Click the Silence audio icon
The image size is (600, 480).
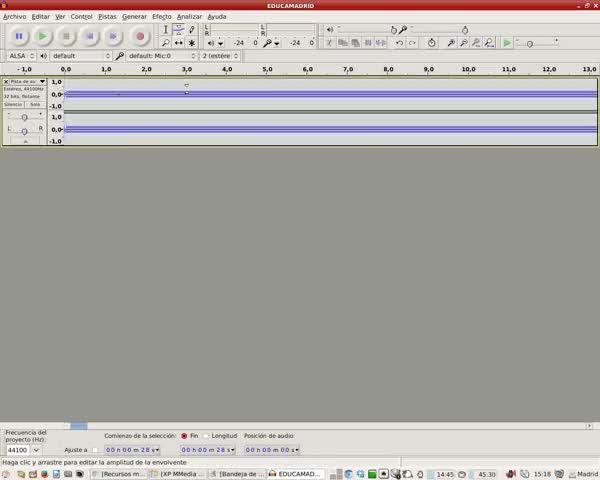(x=381, y=43)
